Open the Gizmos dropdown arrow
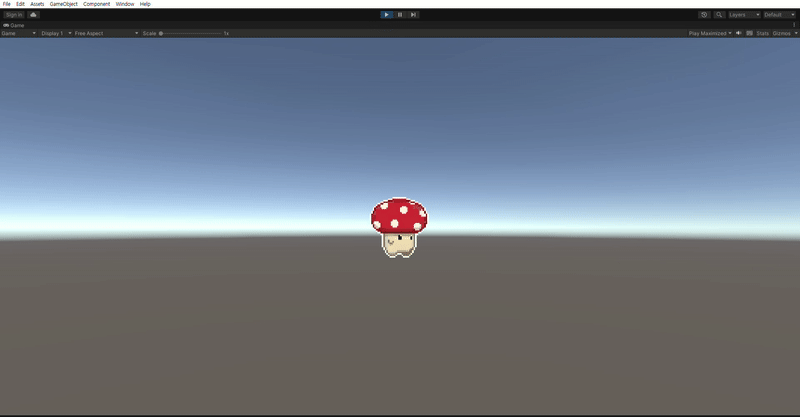The height and width of the screenshot is (417, 800). 795,33
